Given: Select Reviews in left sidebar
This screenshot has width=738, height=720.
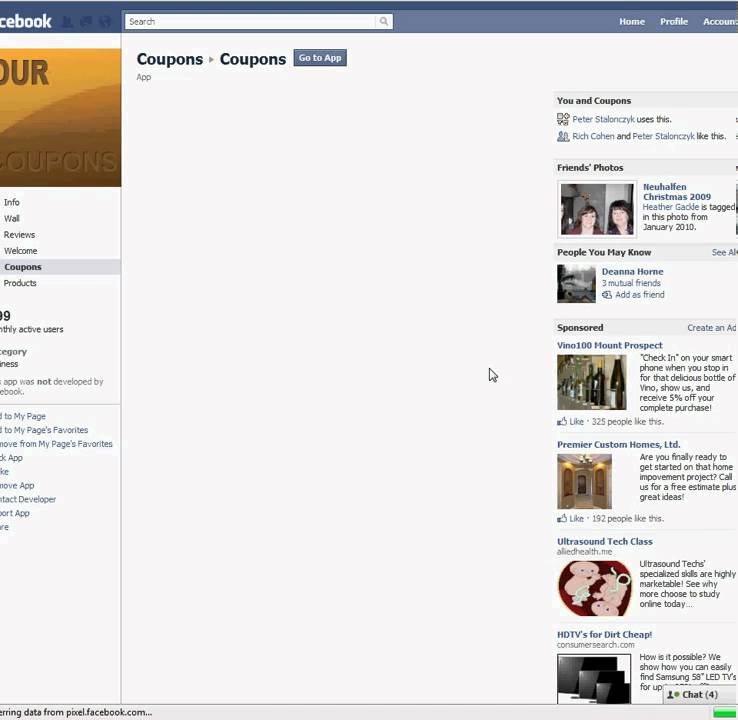Looking at the screenshot, I should point(19,235).
